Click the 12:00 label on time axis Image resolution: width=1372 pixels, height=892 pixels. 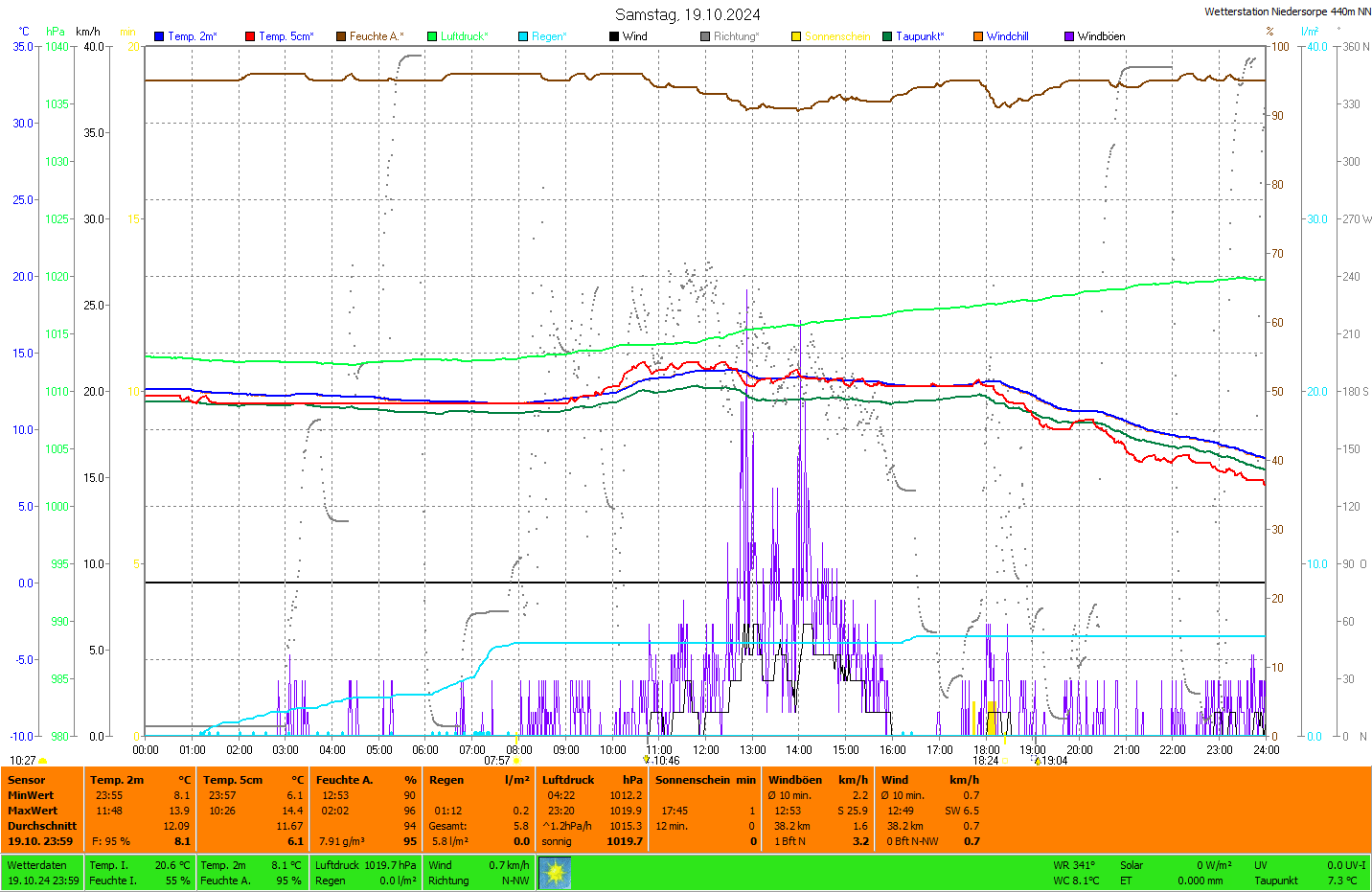[706, 750]
